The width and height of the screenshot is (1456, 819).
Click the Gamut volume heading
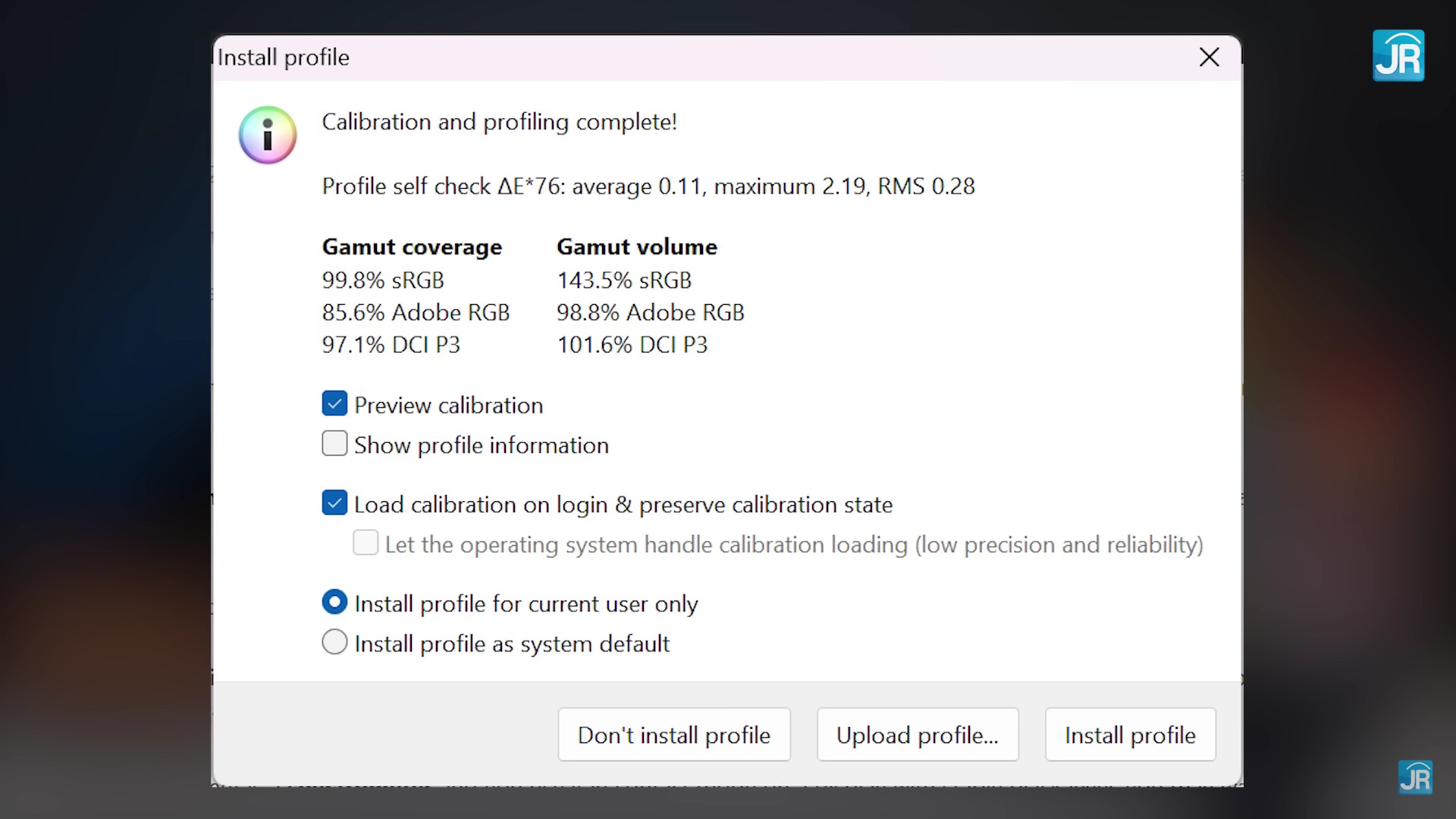636,247
